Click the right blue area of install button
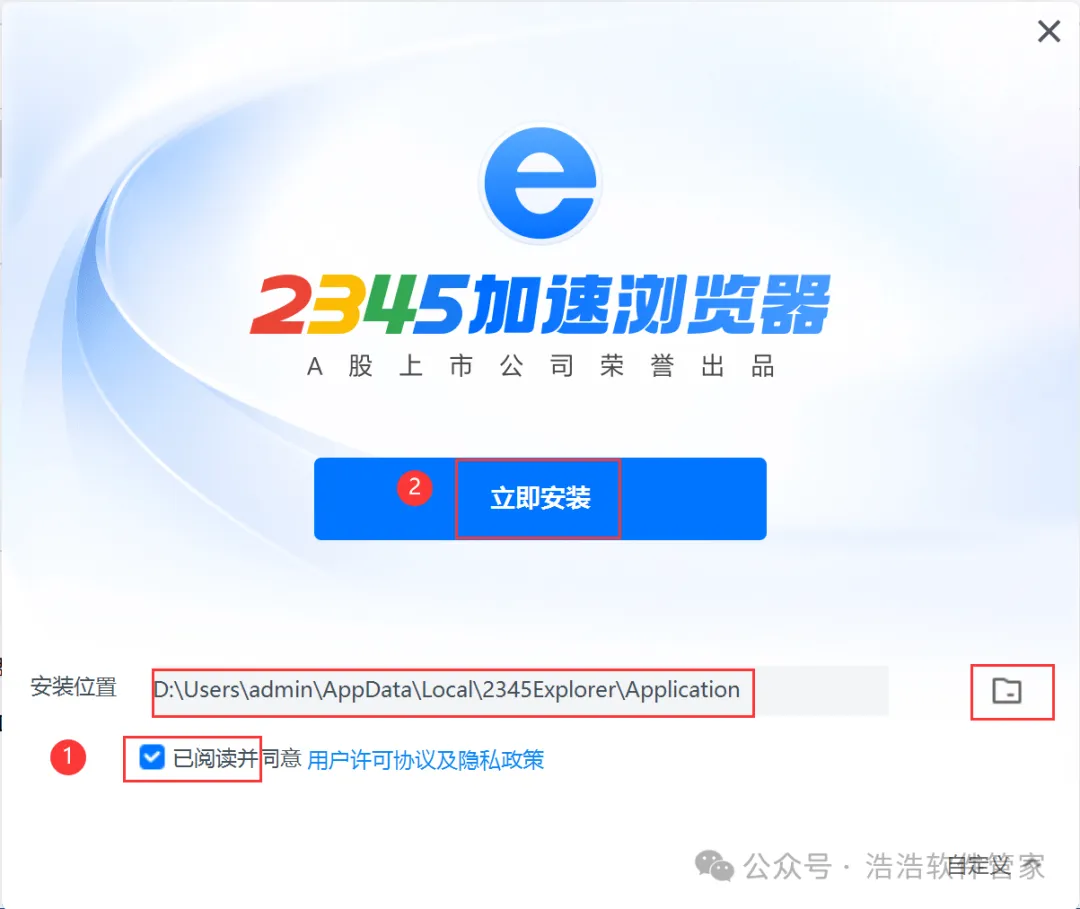Screen dimensions: 1080x909 694,499
